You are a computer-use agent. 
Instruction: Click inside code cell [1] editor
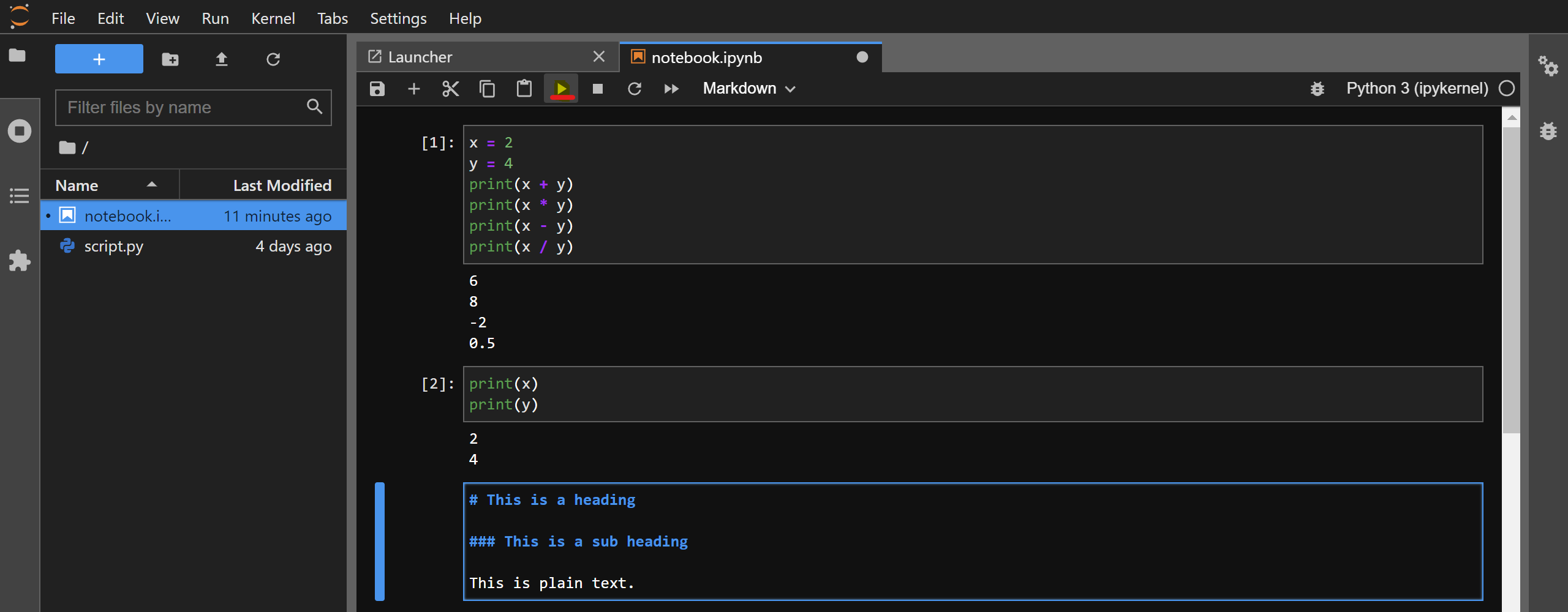973,195
